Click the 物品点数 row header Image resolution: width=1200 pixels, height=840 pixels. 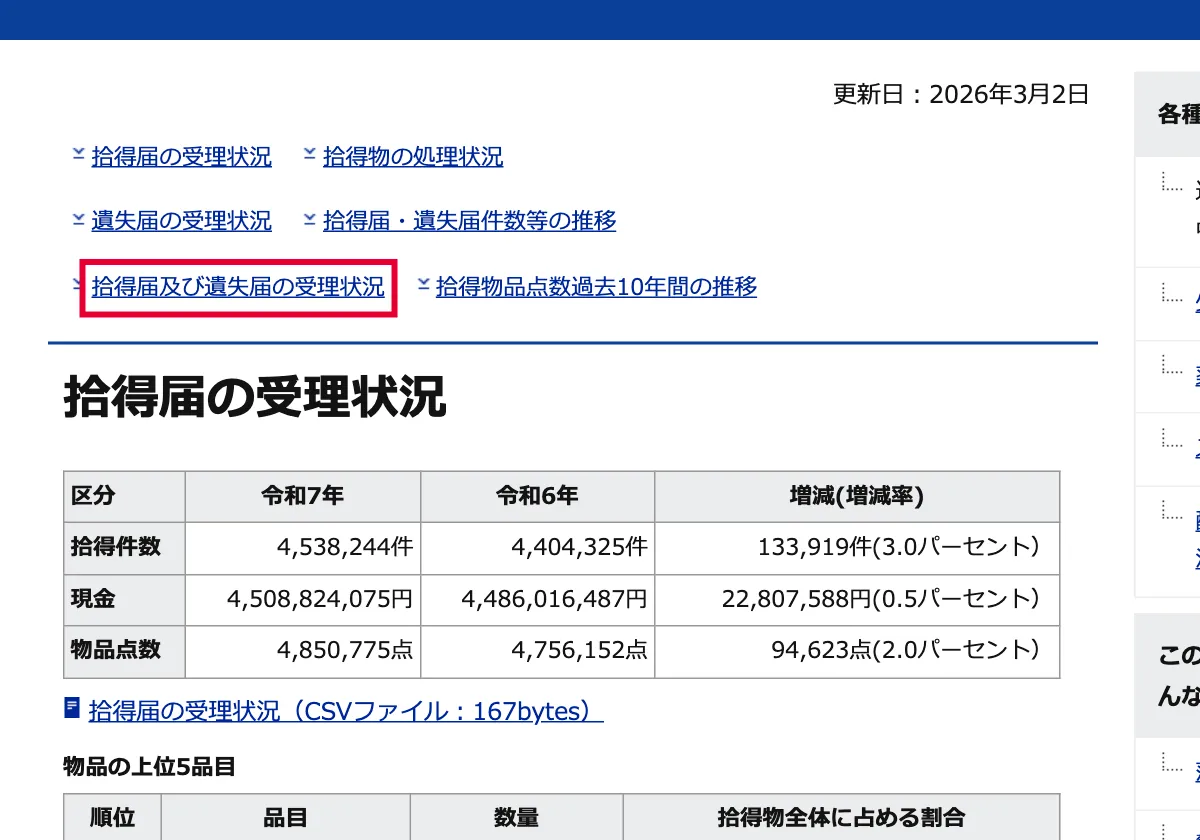click(x=124, y=652)
